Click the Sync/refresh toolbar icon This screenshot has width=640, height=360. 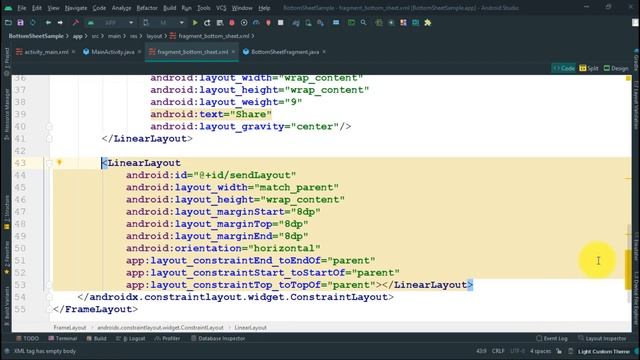[x=33, y=23]
